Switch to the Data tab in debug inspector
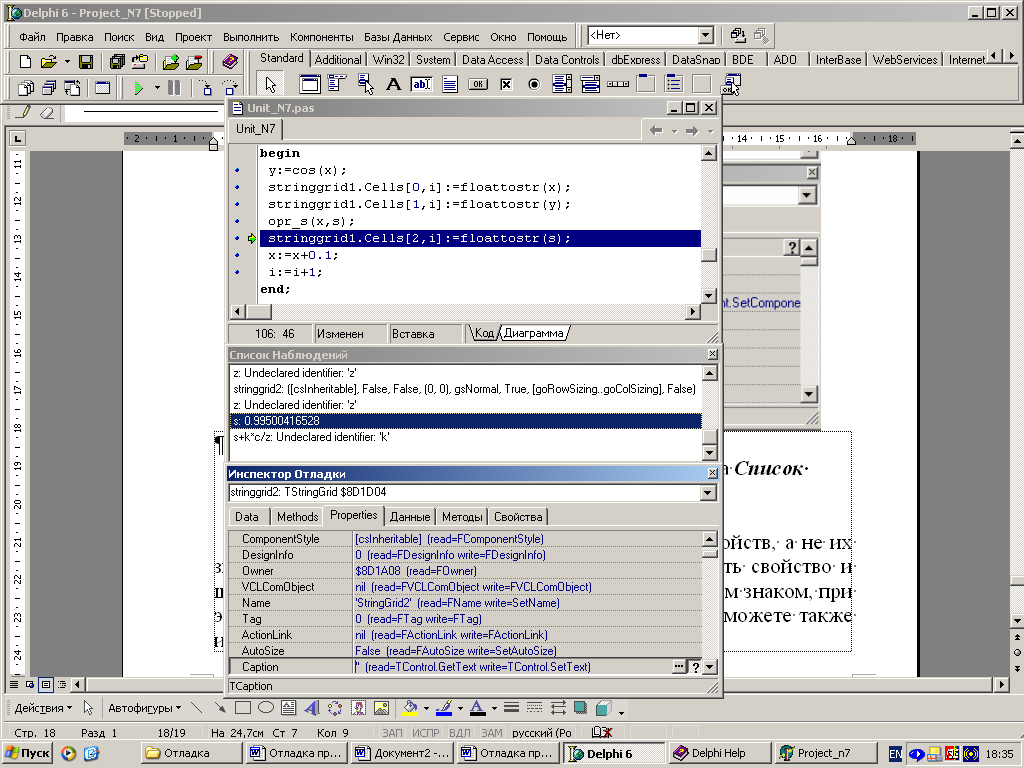The width and height of the screenshot is (1024, 768). pyautogui.click(x=247, y=517)
